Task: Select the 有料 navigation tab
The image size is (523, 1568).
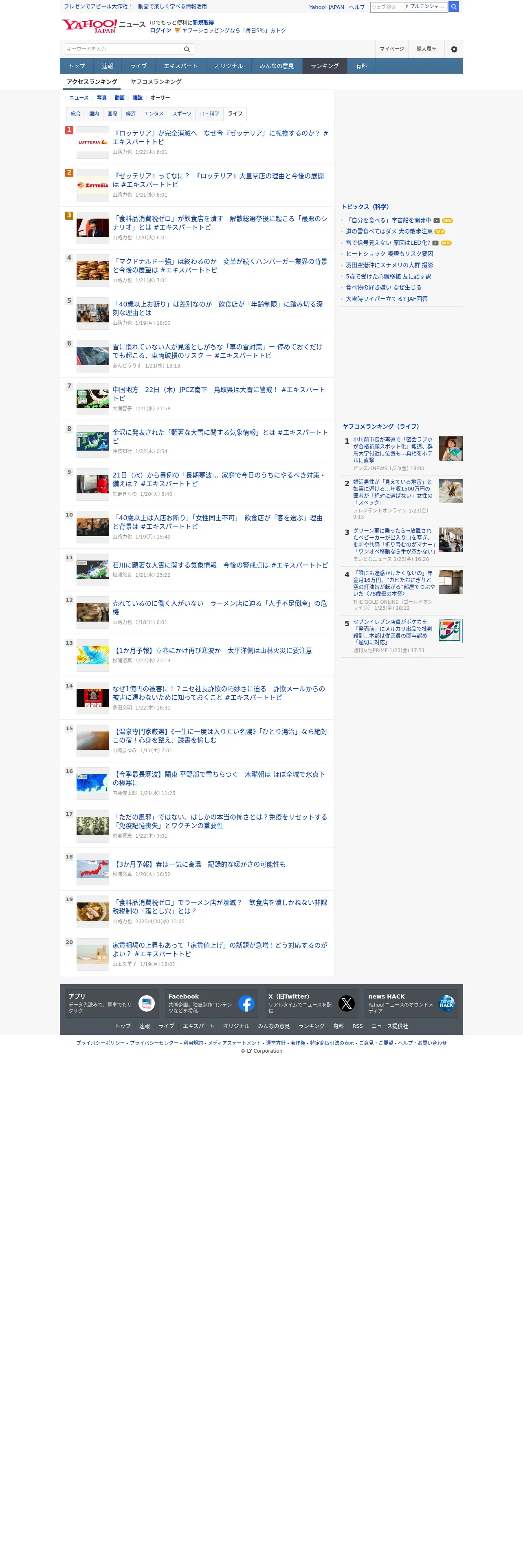Action: pos(362,66)
